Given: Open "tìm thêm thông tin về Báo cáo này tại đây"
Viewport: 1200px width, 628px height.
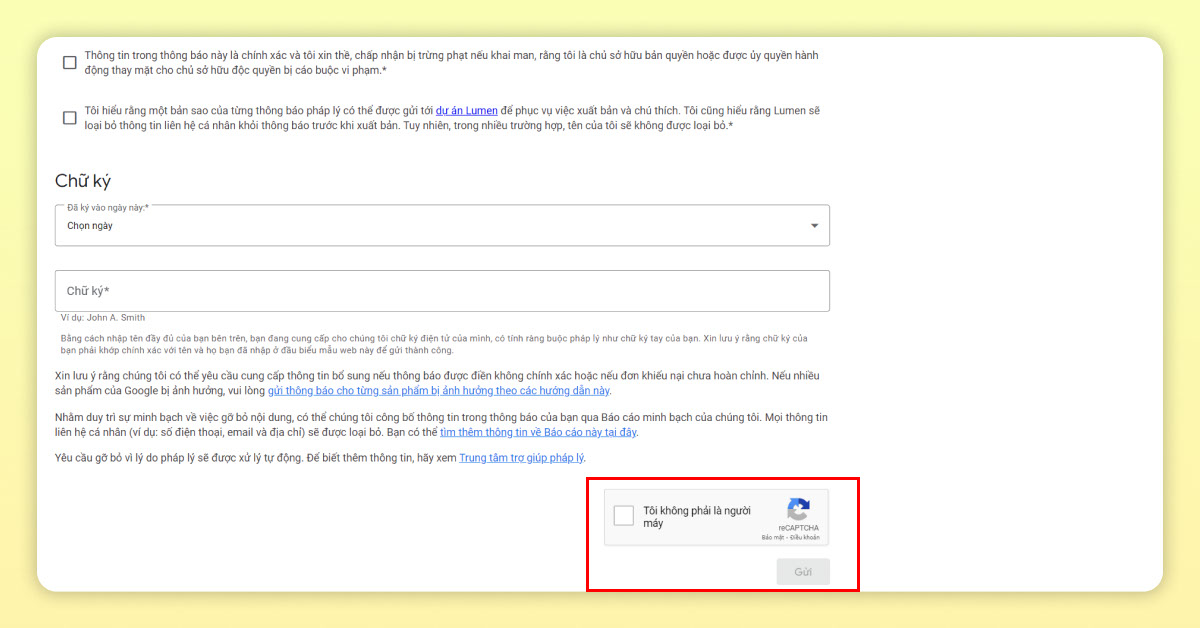Looking at the screenshot, I should [538, 433].
